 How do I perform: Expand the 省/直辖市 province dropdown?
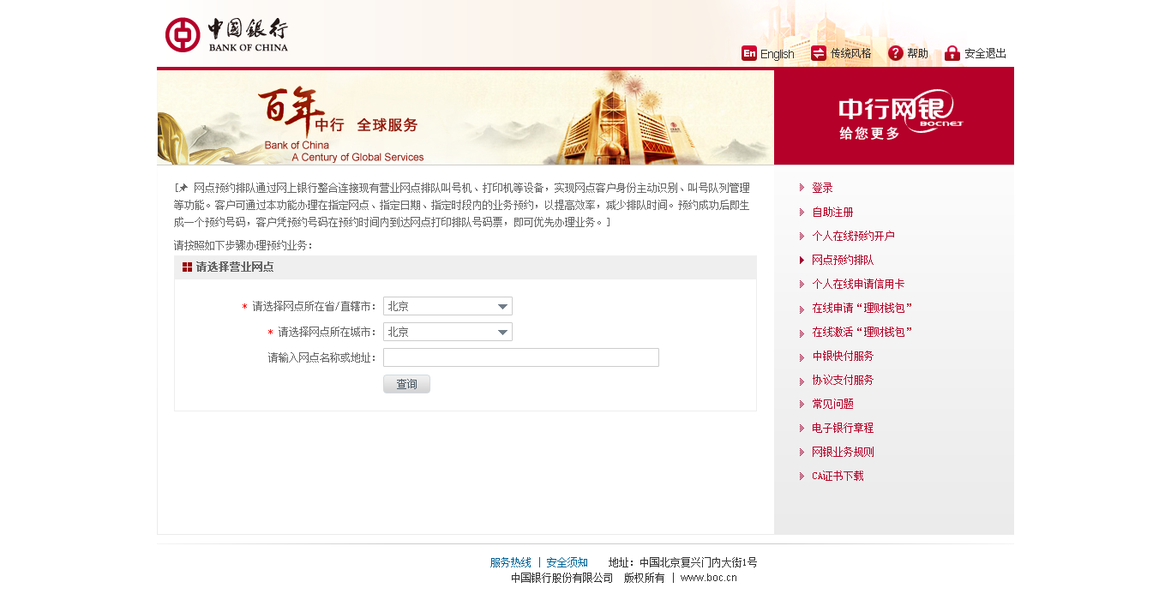447,306
